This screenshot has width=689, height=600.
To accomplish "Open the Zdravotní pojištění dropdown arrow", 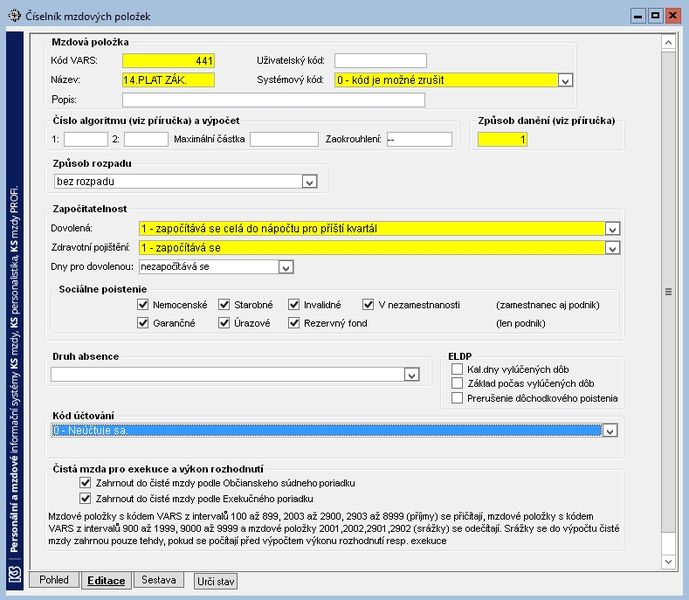I will (613, 248).
